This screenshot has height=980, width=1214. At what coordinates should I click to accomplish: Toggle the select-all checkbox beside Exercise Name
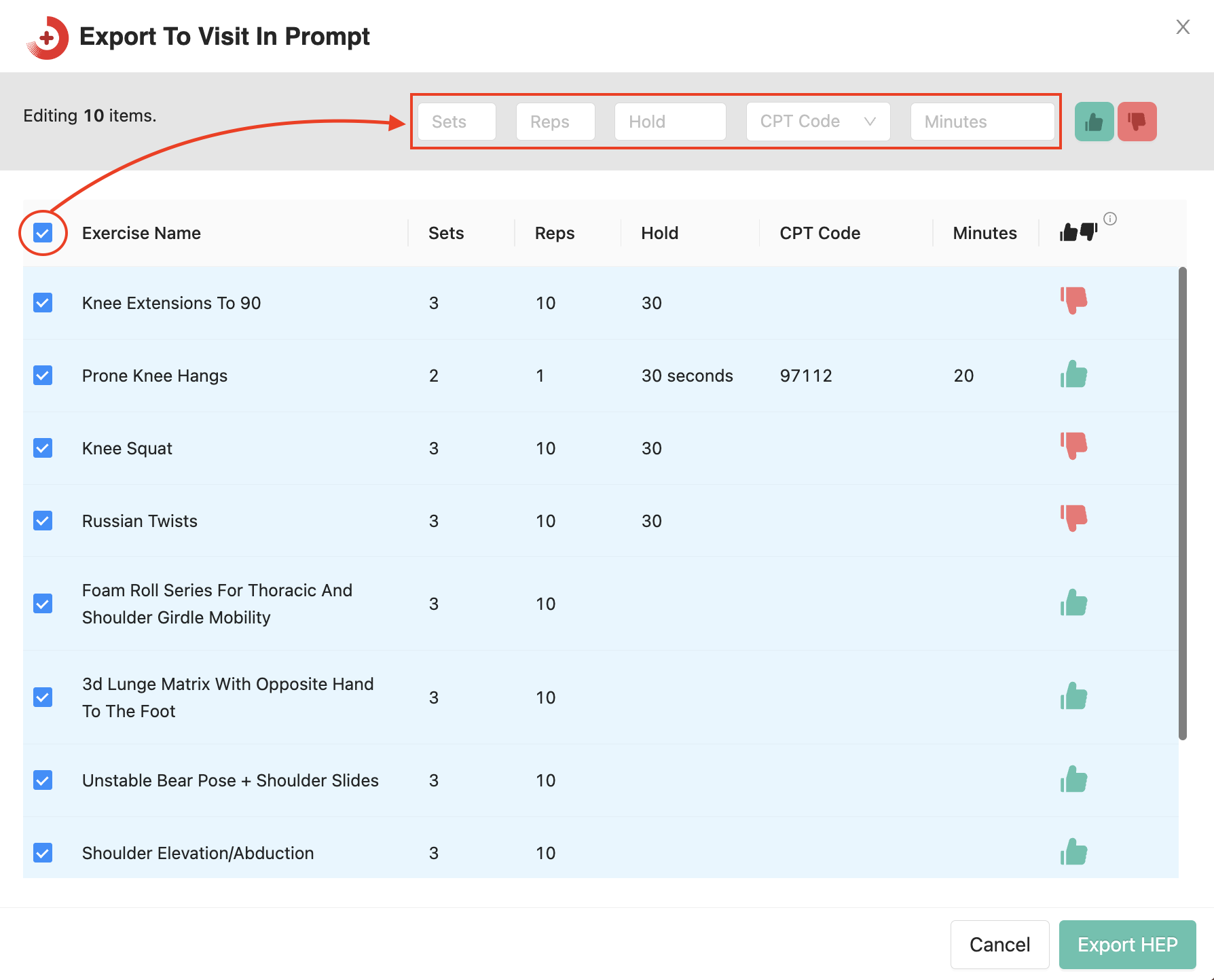click(x=43, y=233)
